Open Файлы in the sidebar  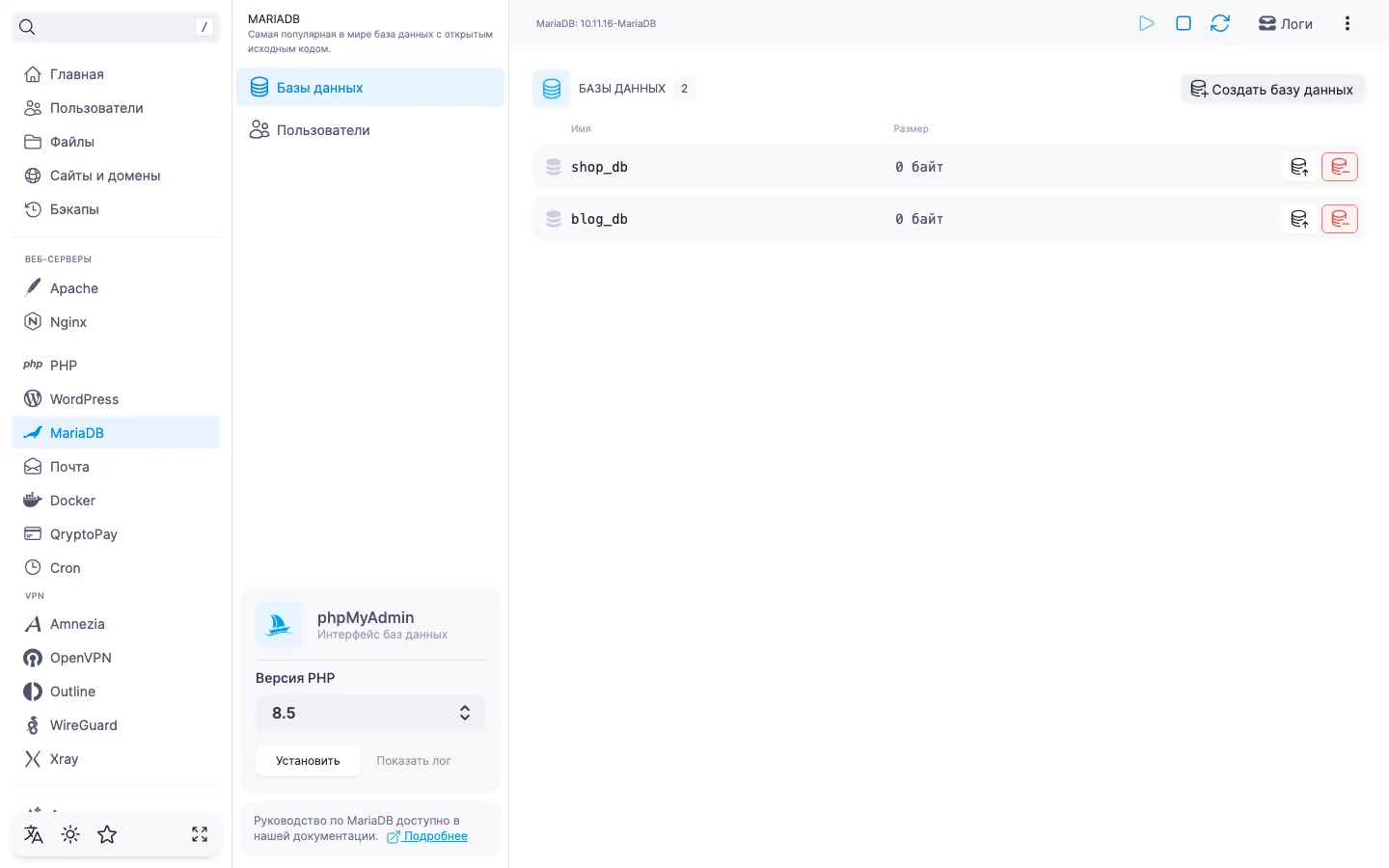point(116,142)
